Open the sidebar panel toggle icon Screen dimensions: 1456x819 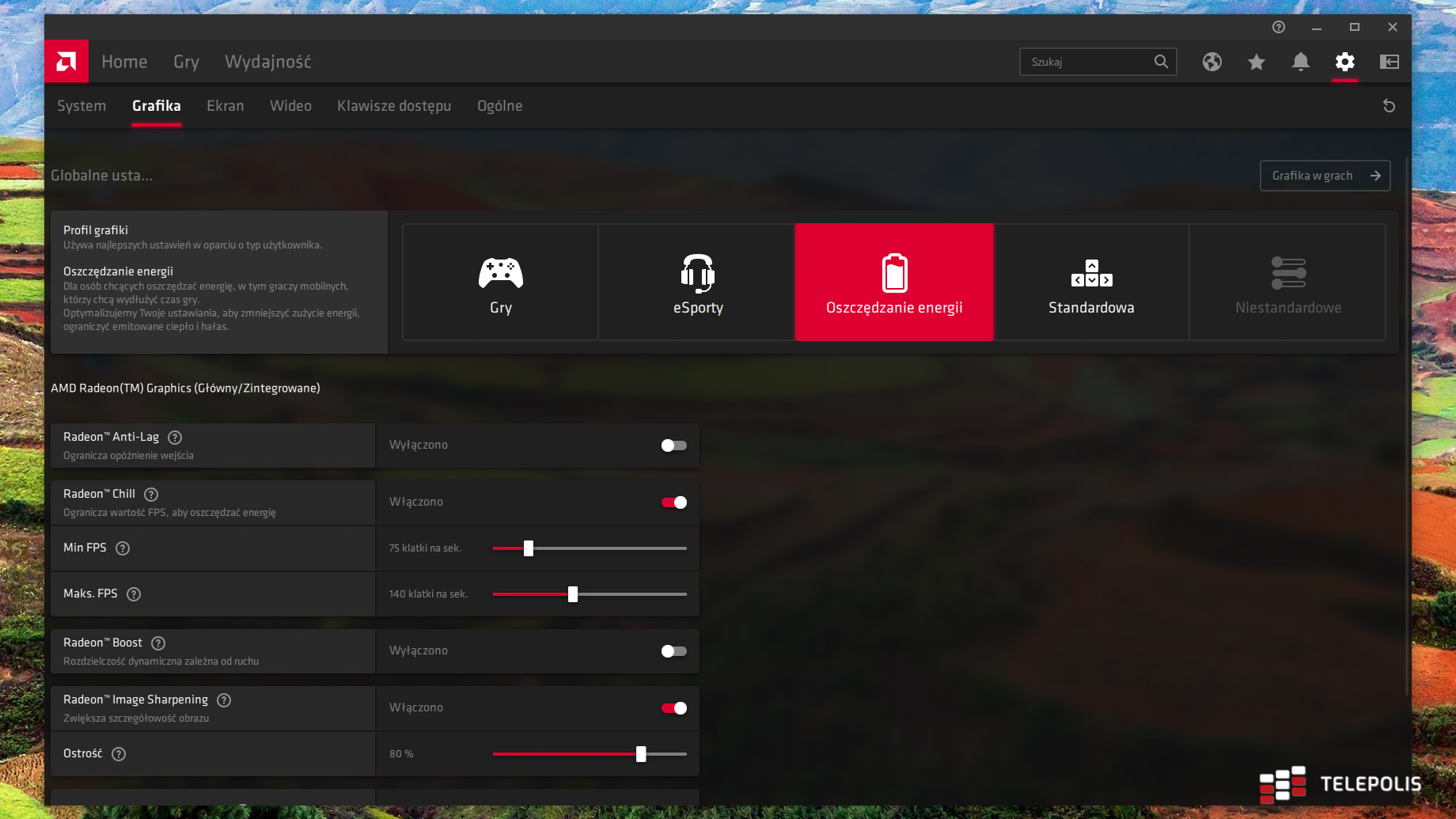[x=1389, y=62]
